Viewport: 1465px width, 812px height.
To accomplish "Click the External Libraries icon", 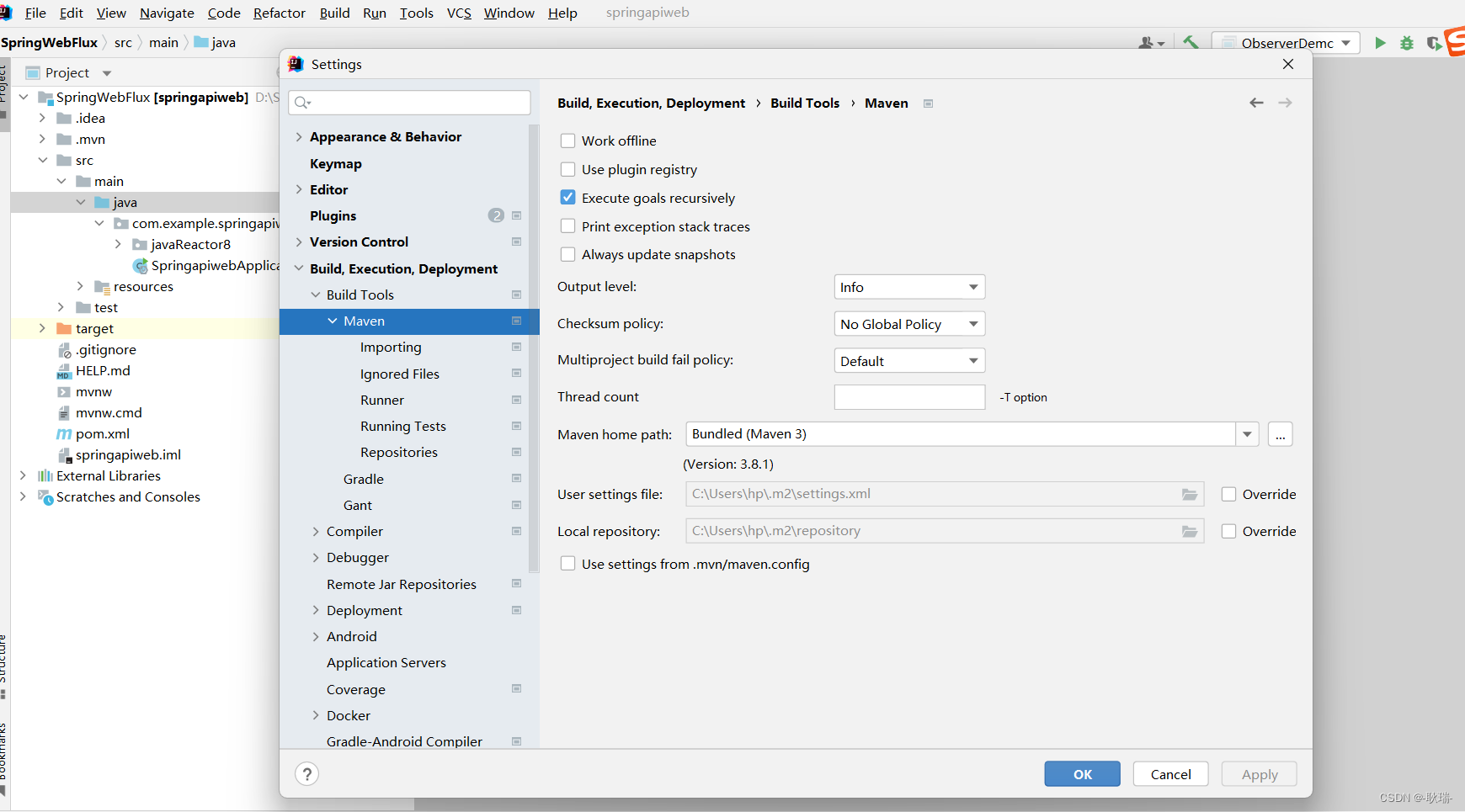I will point(45,476).
